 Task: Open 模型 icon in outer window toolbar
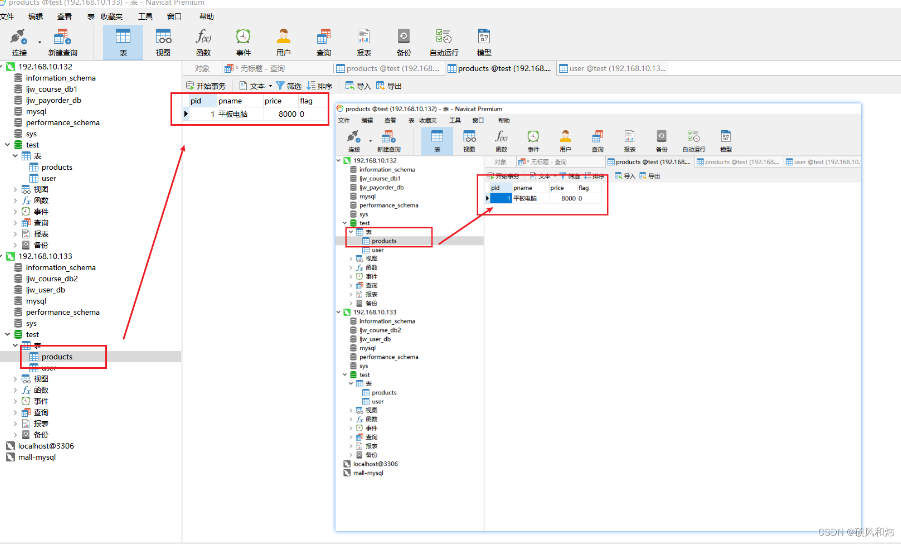pyautogui.click(x=484, y=37)
